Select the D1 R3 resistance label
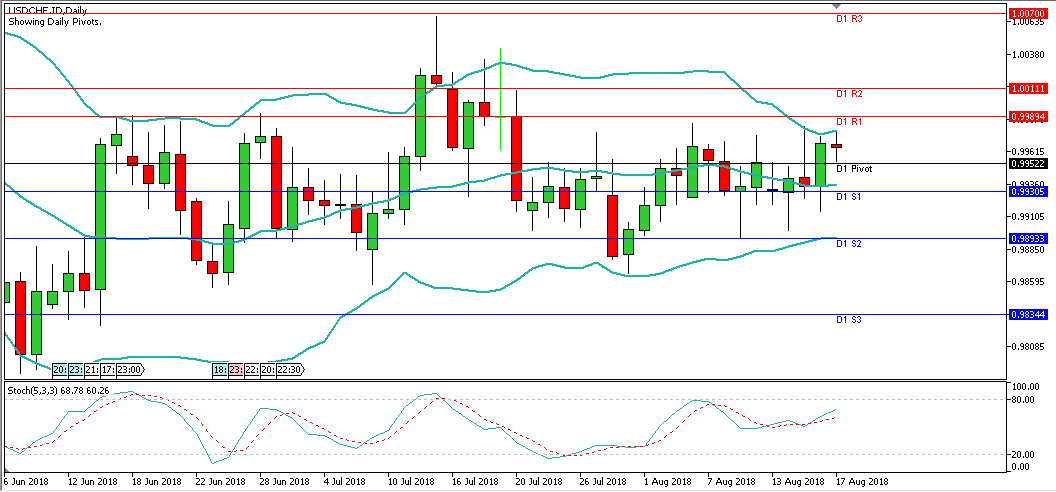This screenshot has width=1056, height=492. tap(849, 20)
